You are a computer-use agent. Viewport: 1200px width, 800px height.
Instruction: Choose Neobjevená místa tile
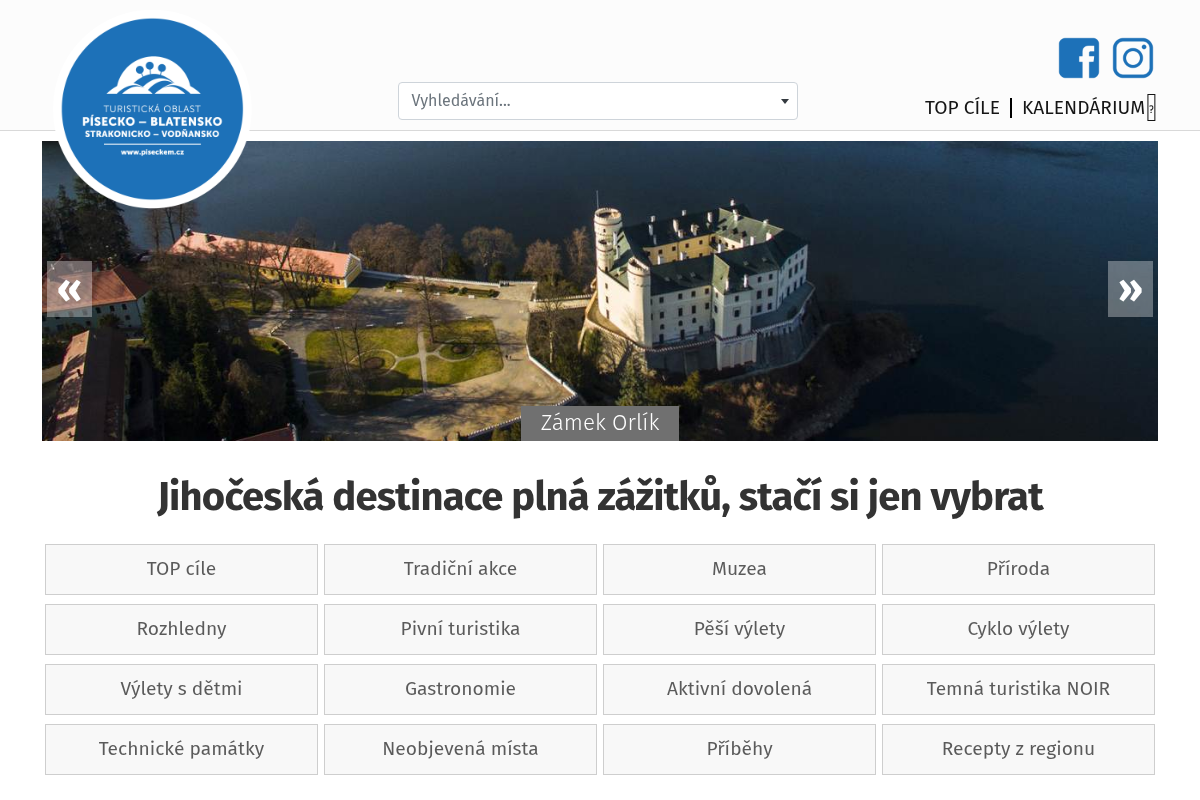pos(460,749)
